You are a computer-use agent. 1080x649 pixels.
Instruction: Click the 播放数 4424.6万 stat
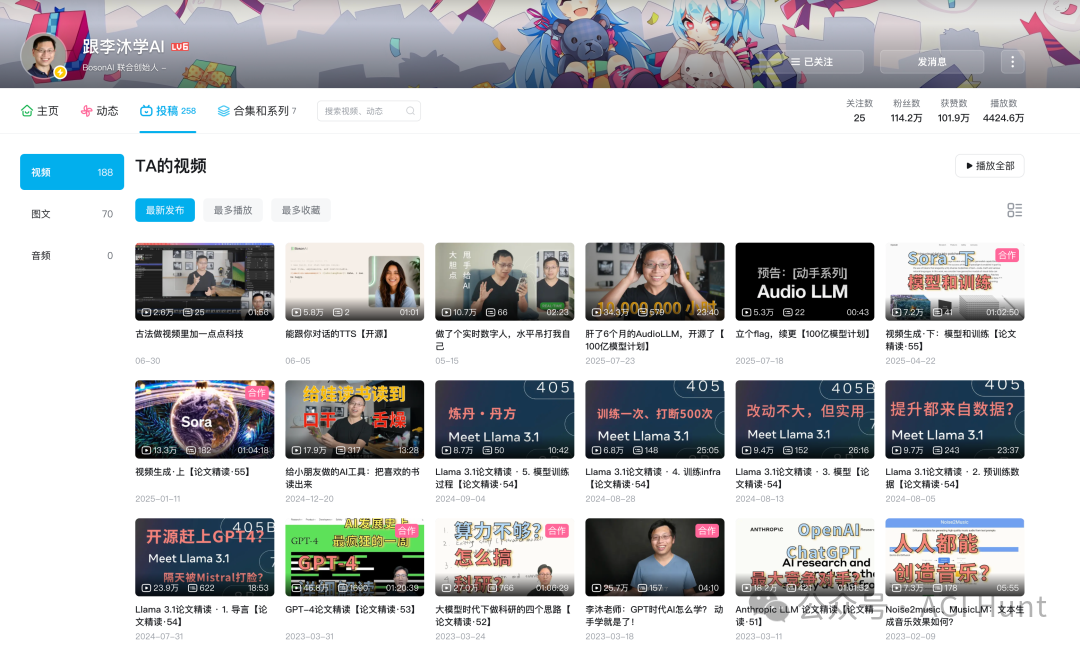pyautogui.click(x=1003, y=111)
